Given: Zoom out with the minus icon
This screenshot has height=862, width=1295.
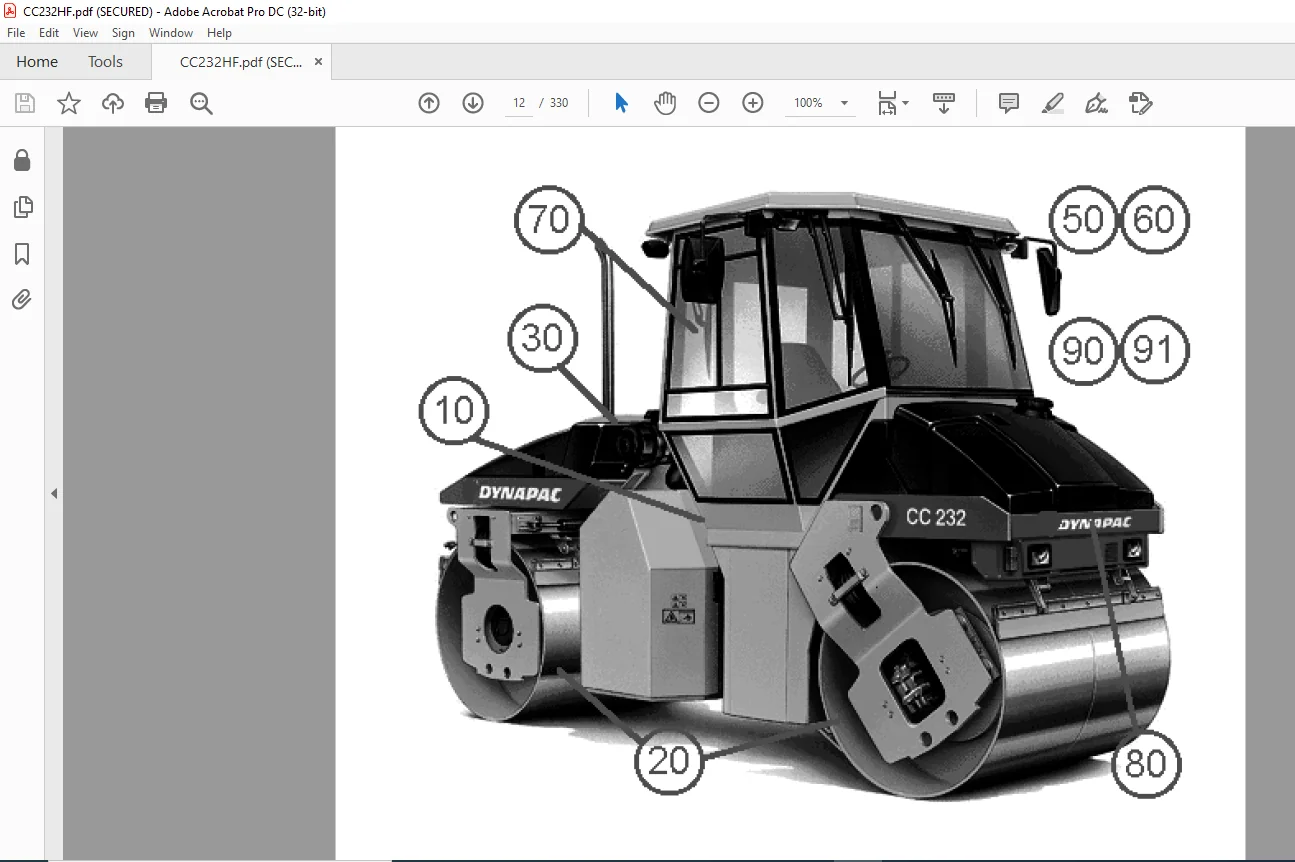Looking at the screenshot, I should (x=709, y=103).
